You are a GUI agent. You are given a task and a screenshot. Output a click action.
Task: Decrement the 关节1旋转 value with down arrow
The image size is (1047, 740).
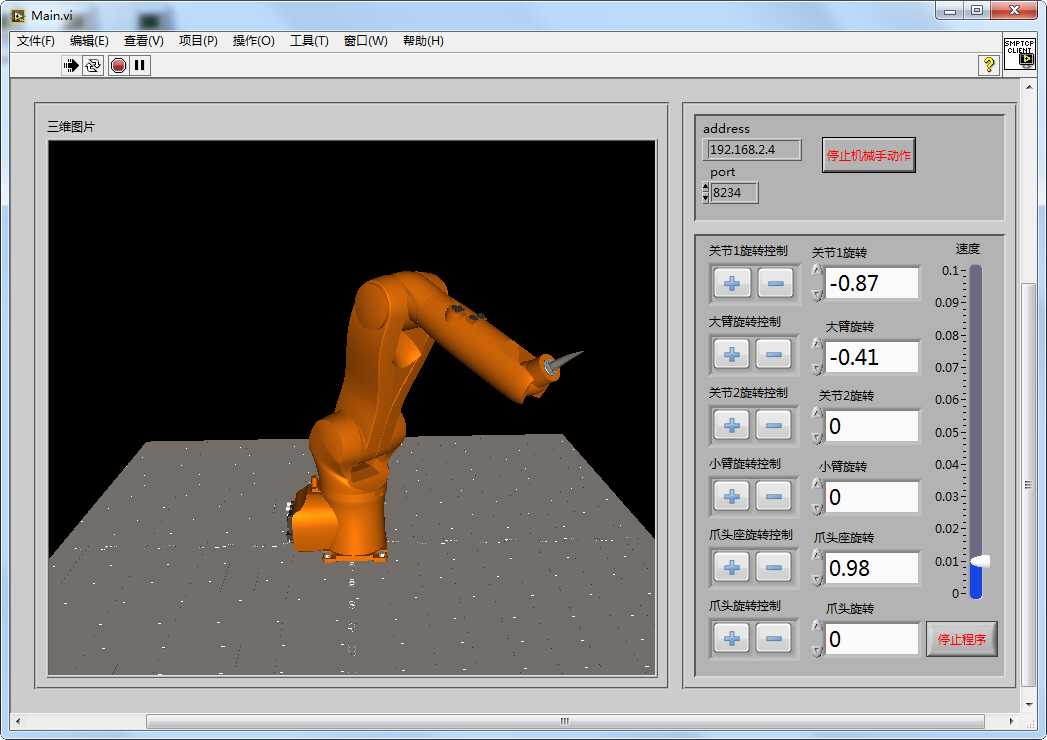[817, 294]
